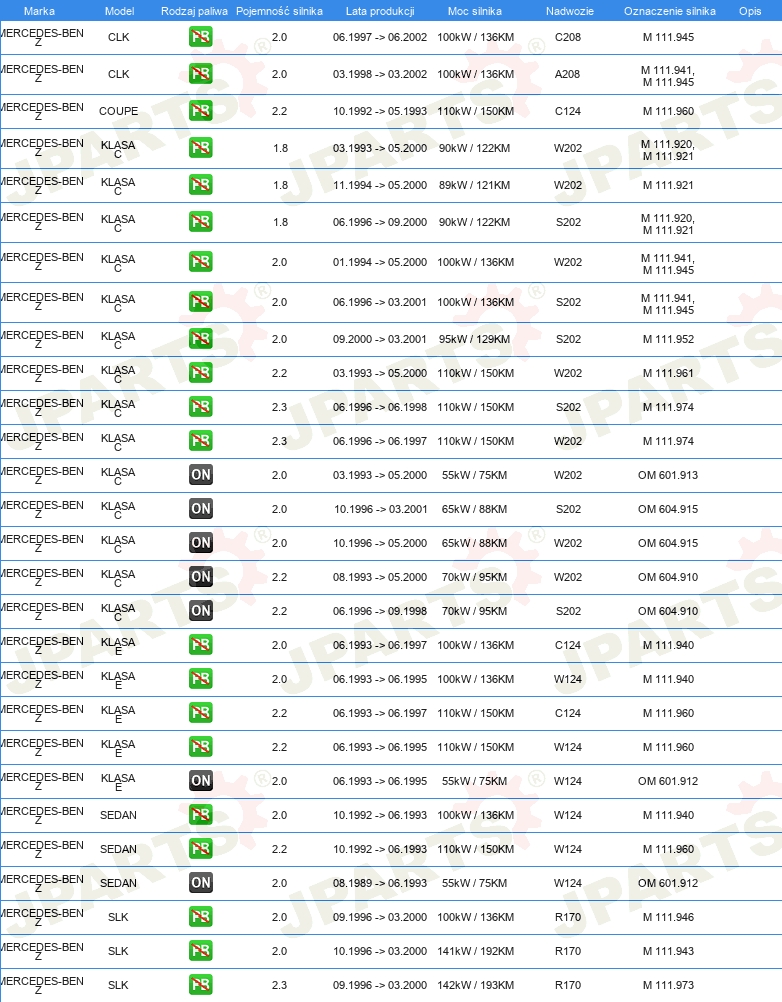The height and width of the screenshot is (1002, 782).
Task: Click petrol icon in KLASA E 06.1993 -> 06.1997 2.0 row
Action: point(201,645)
